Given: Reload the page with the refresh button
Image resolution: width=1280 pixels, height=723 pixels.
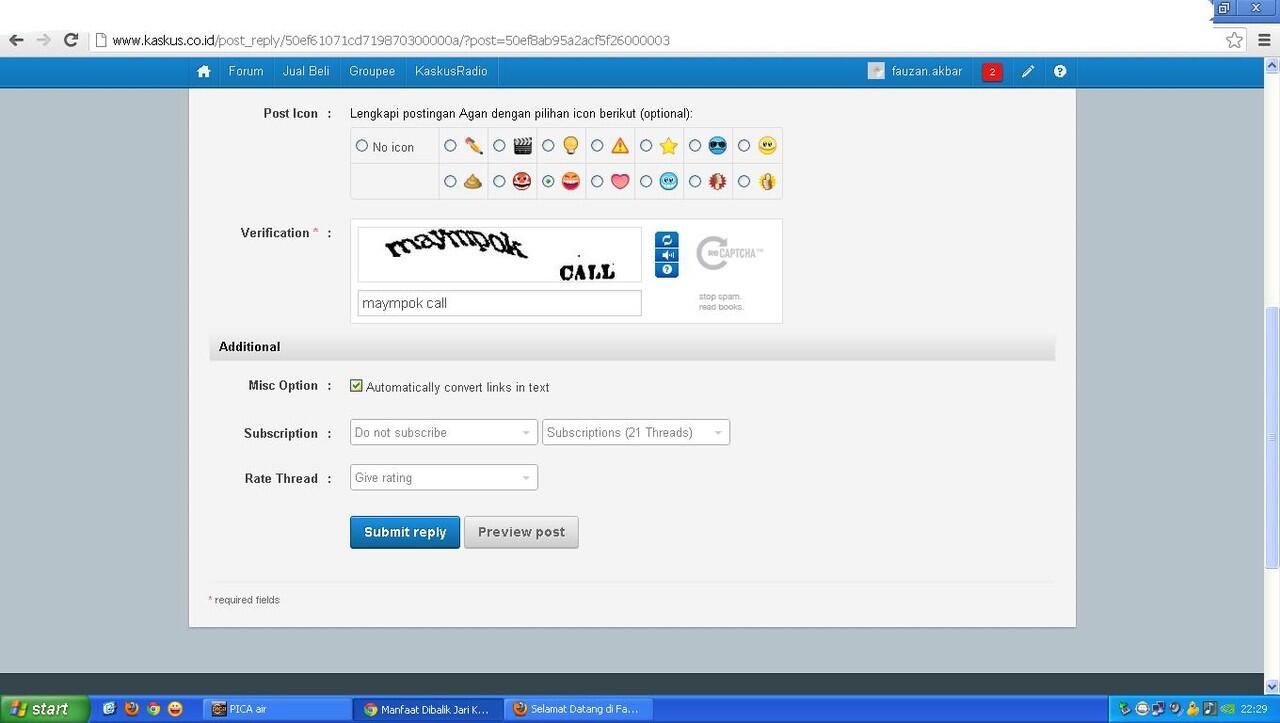Looking at the screenshot, I should pos(71,40).
